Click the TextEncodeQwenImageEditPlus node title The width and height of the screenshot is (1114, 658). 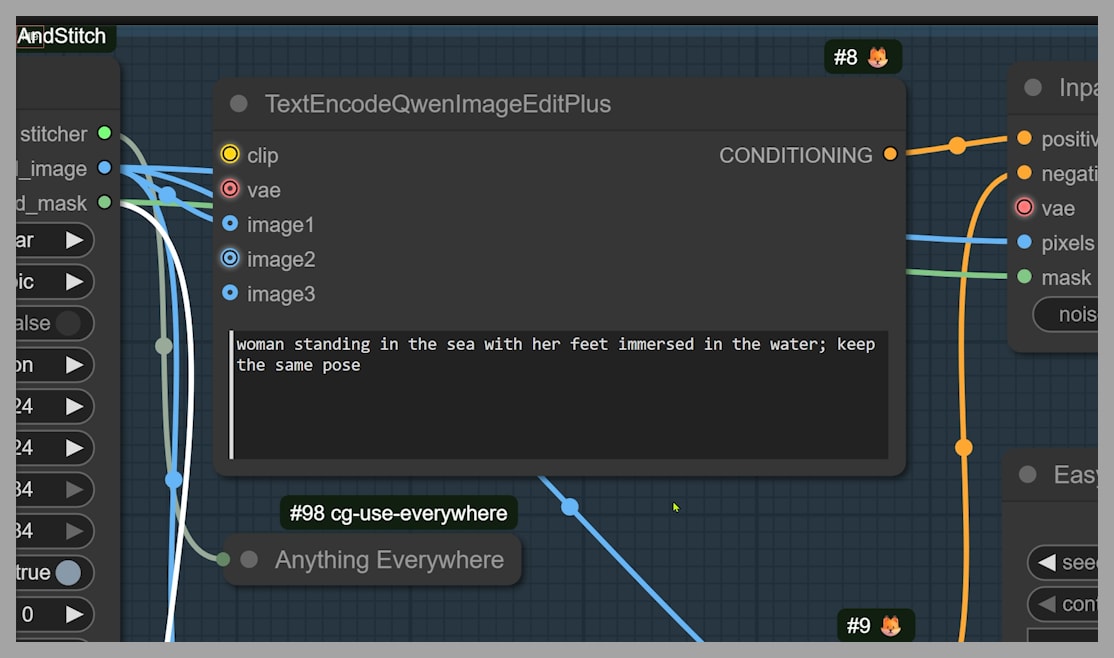tap(437, 104)
